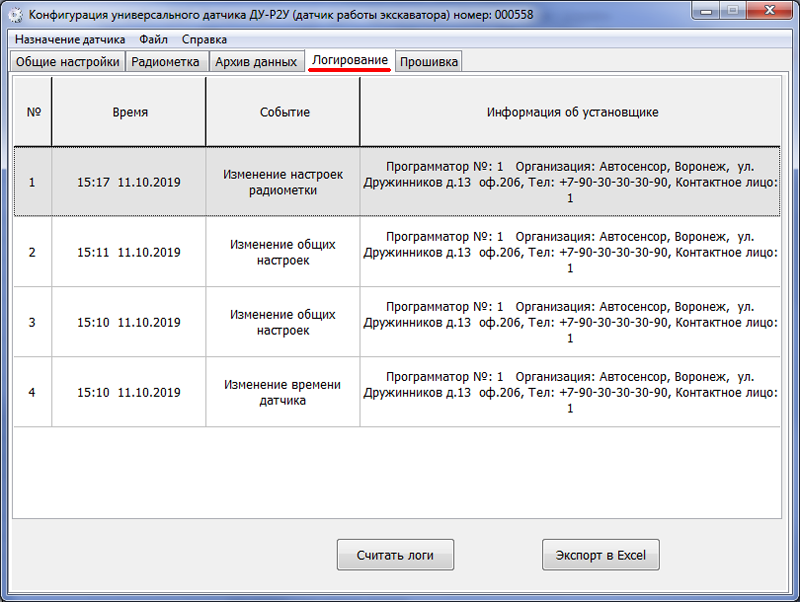Select row number 4 cell
The image size is (800, 602).
[32, 392]
